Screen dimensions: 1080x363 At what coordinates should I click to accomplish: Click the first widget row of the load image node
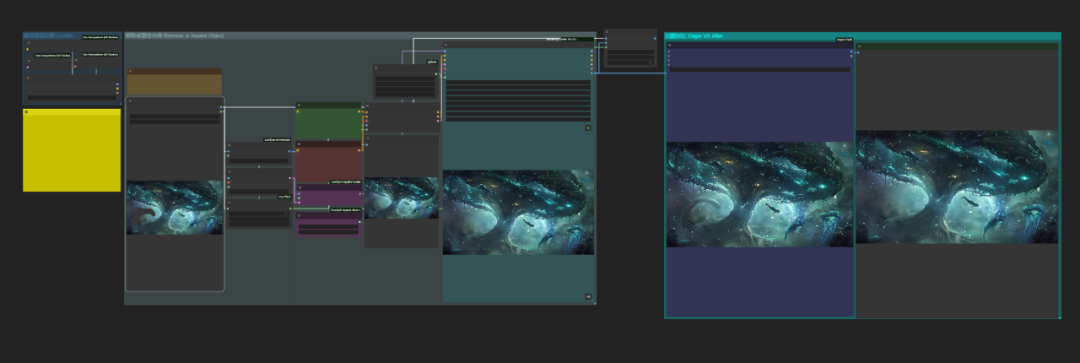click(x=175, y=116)
